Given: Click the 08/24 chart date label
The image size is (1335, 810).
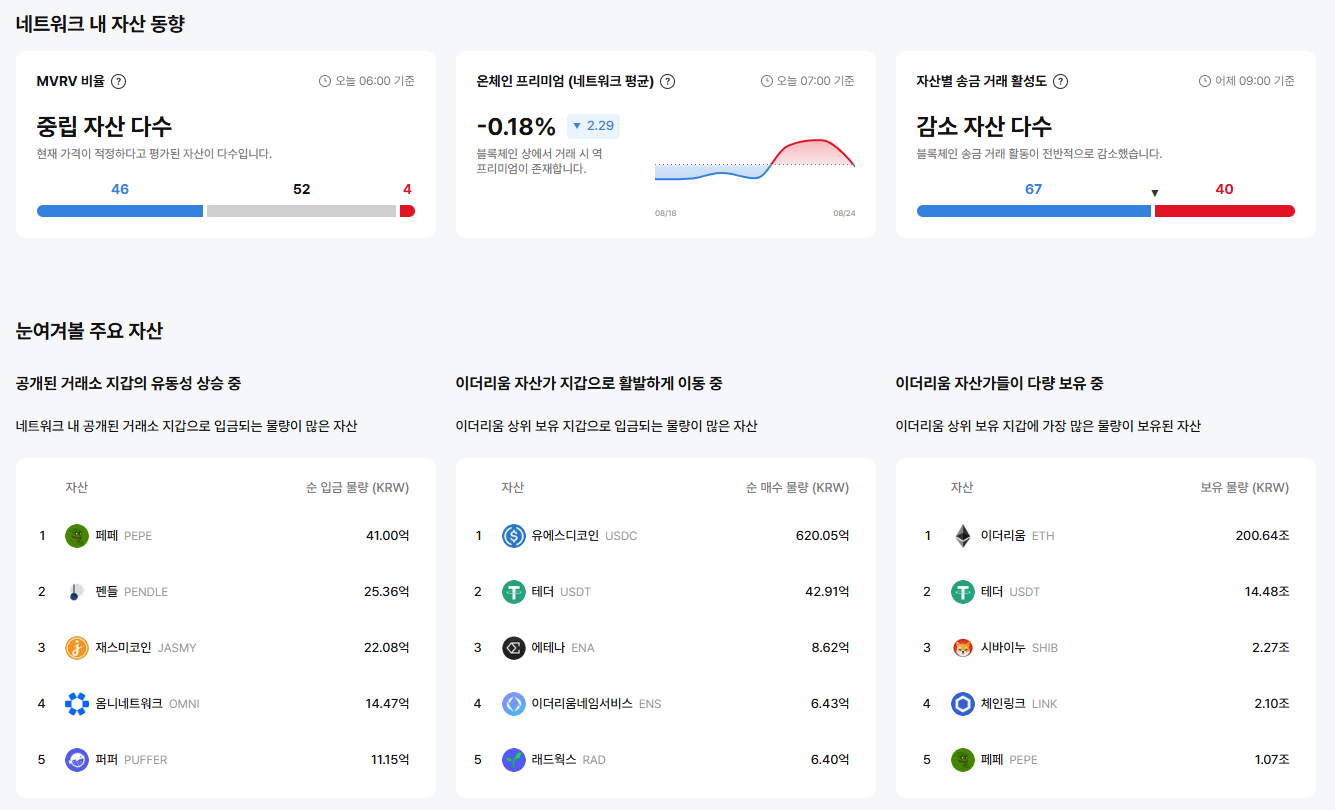Looking at the screenshot, I should coord(844,213).
